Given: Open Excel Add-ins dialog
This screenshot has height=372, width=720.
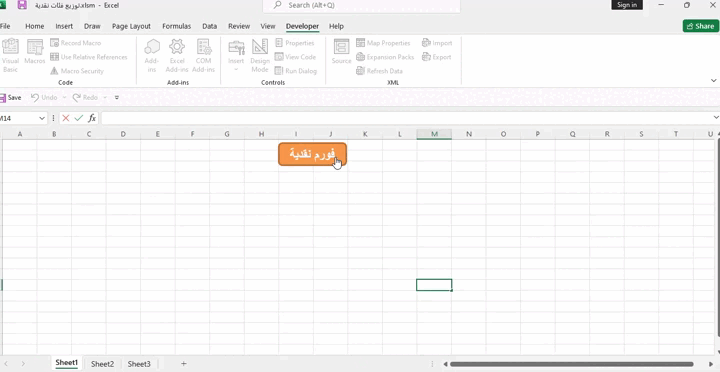Looking at the screenshot, I should pyautogui.click(x=177, y=56).
